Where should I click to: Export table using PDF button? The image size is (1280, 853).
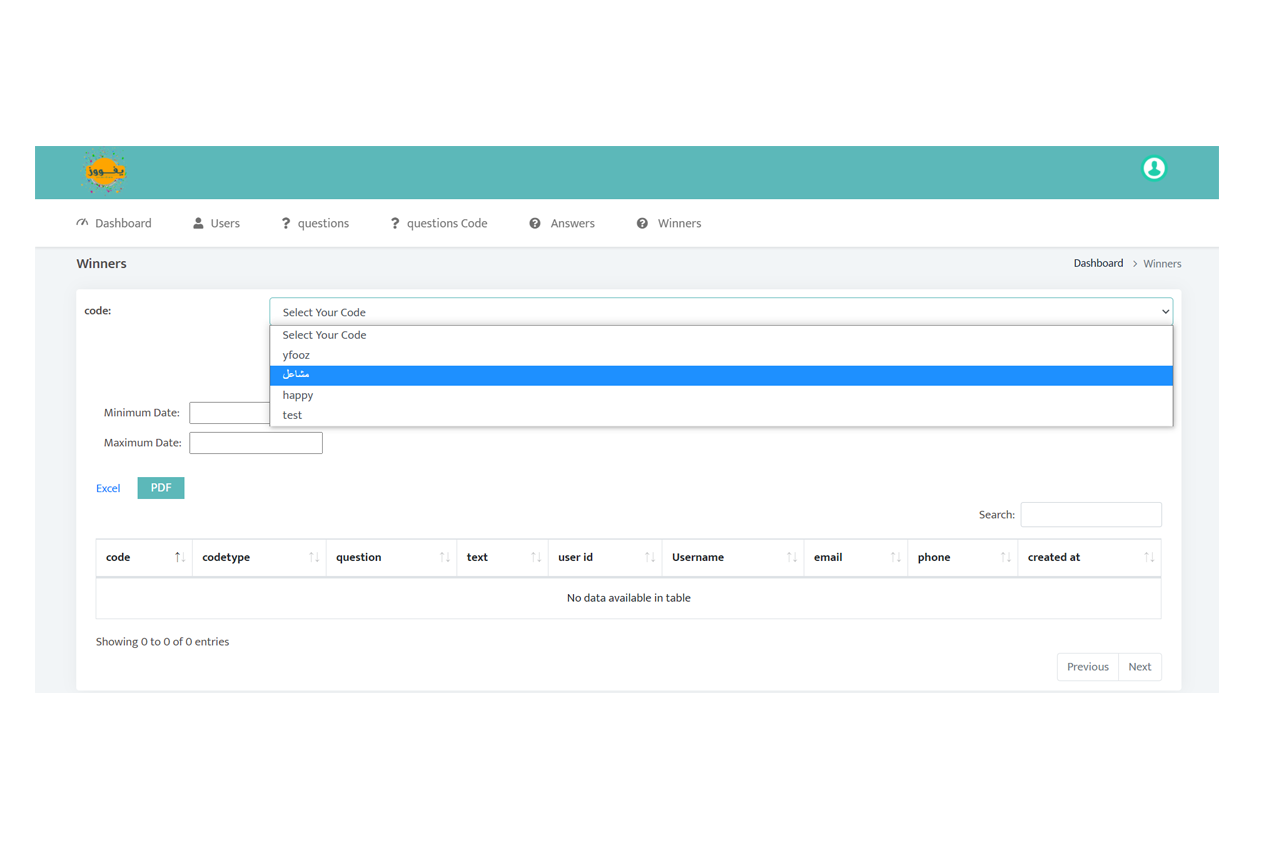(x=161, y=488)
